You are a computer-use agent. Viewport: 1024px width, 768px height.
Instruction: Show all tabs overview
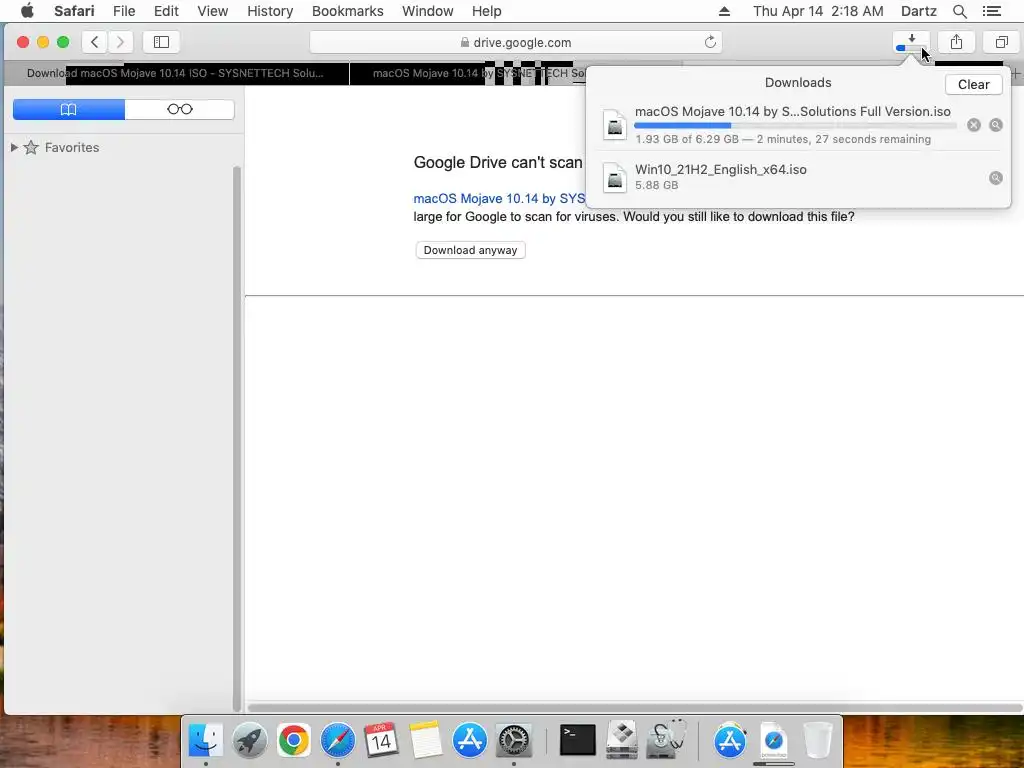click(1001, 42)
